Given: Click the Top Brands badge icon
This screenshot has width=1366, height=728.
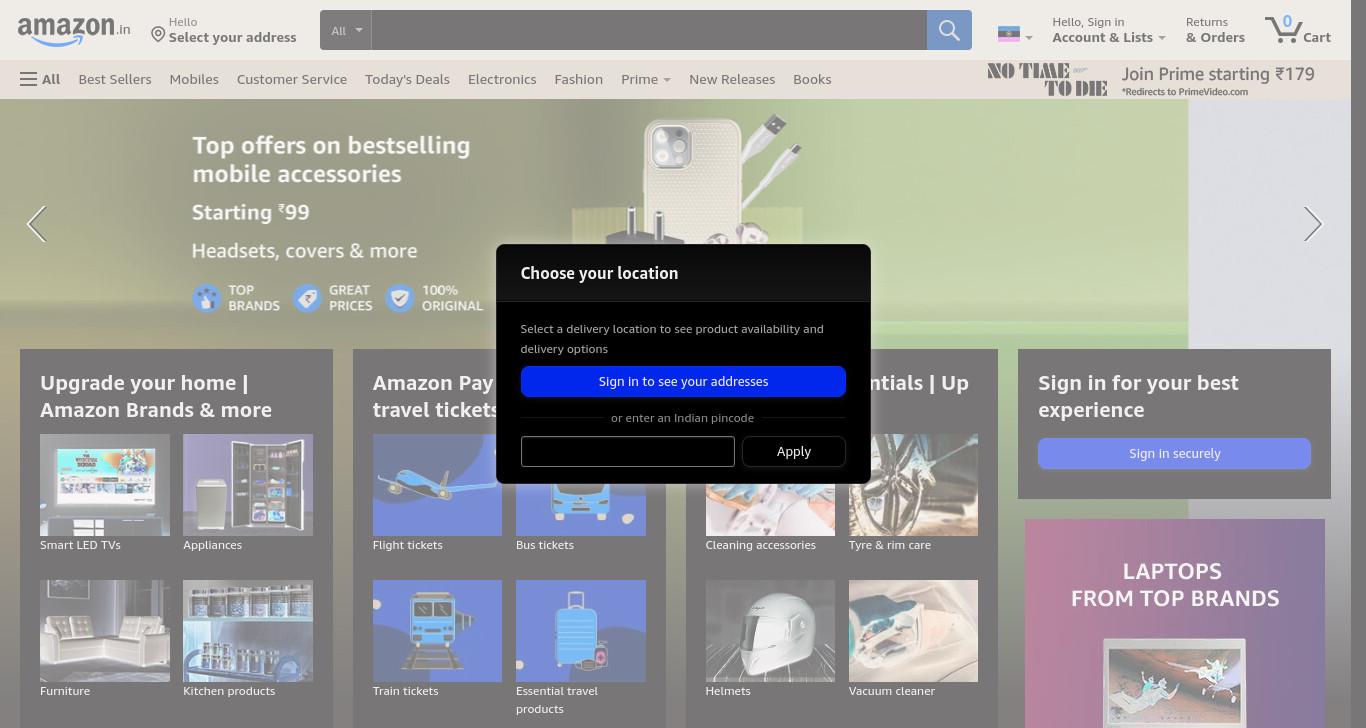Looking at the screenshot, I should [207, 298].
